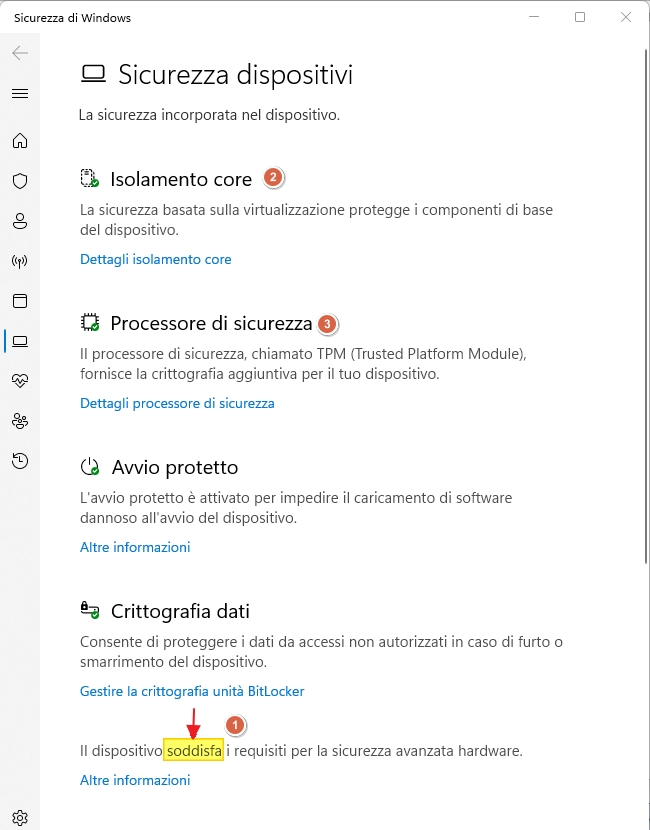This screenshot has height=830, width=650.
Task: Open Dettagli isolamento core link
Action: (156, 259)
